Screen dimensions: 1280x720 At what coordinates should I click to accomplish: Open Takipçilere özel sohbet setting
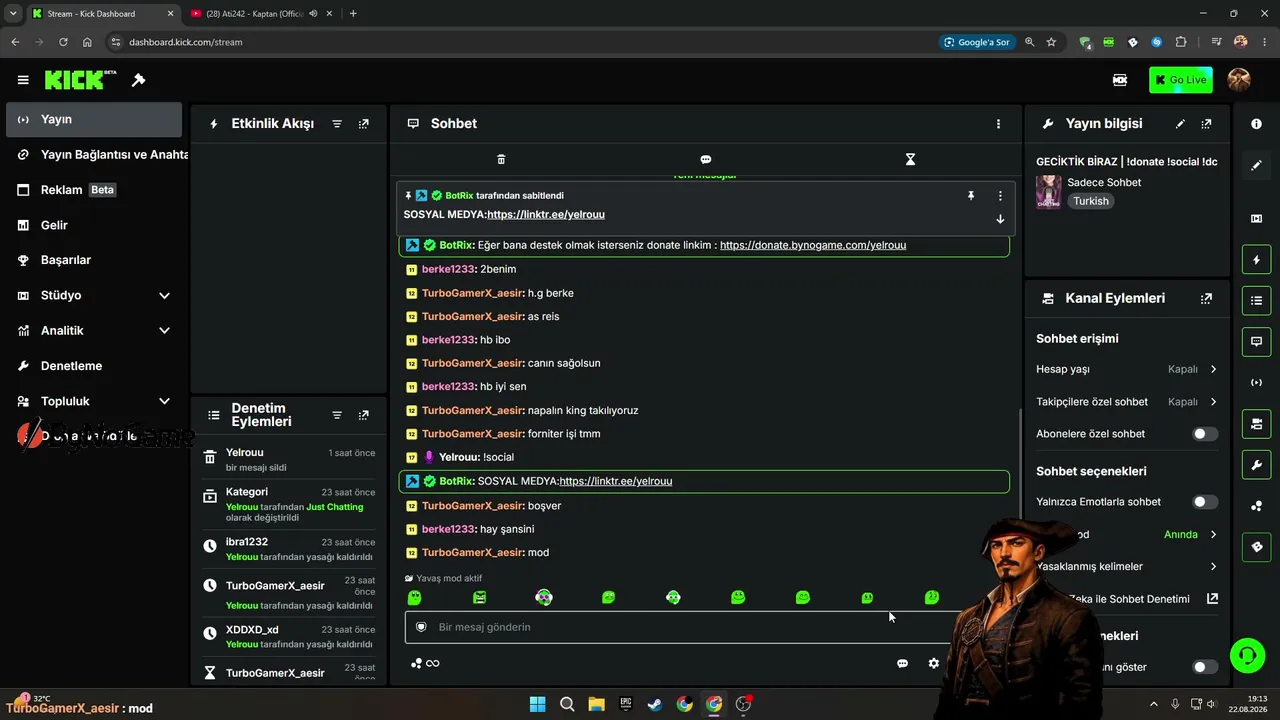(x=1127, y=402)
